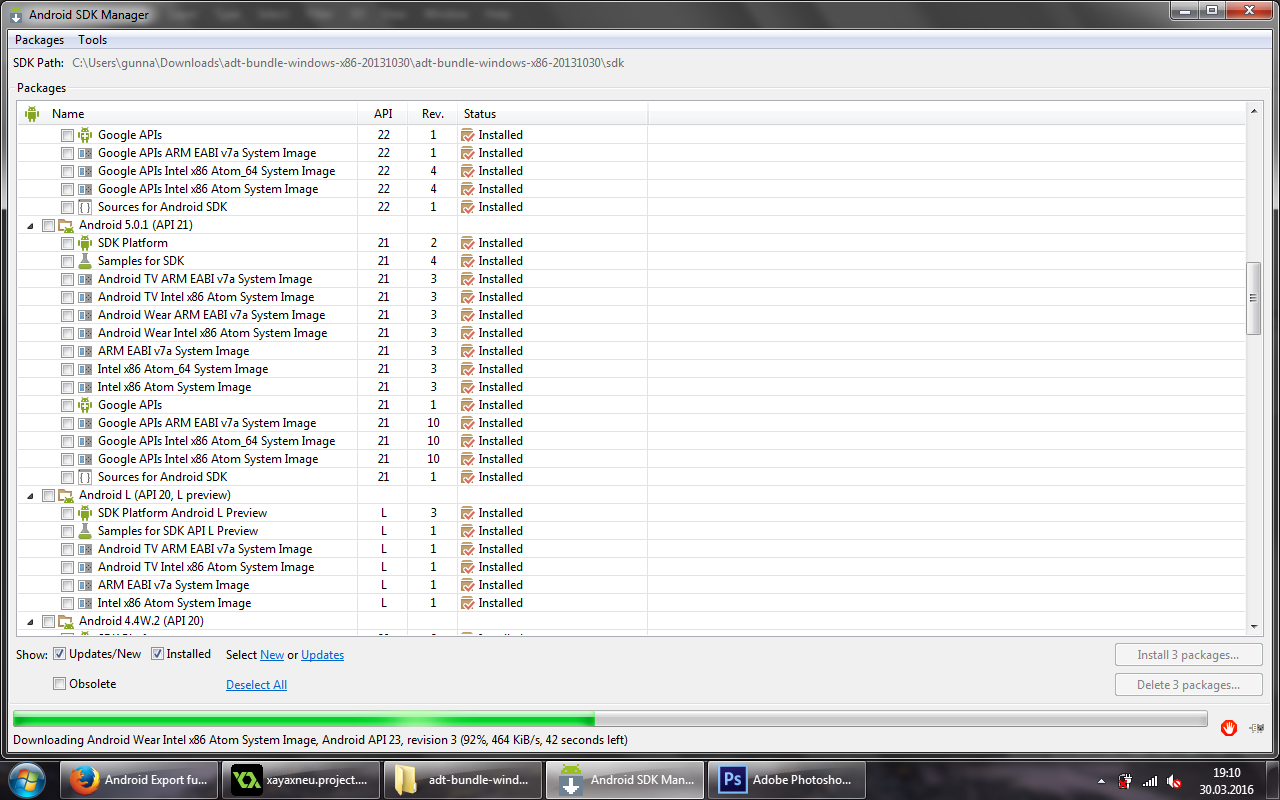The image size is (1280, 800).
Task: Enable the Obsolete checkbox
Action: [x=60, y=684]
